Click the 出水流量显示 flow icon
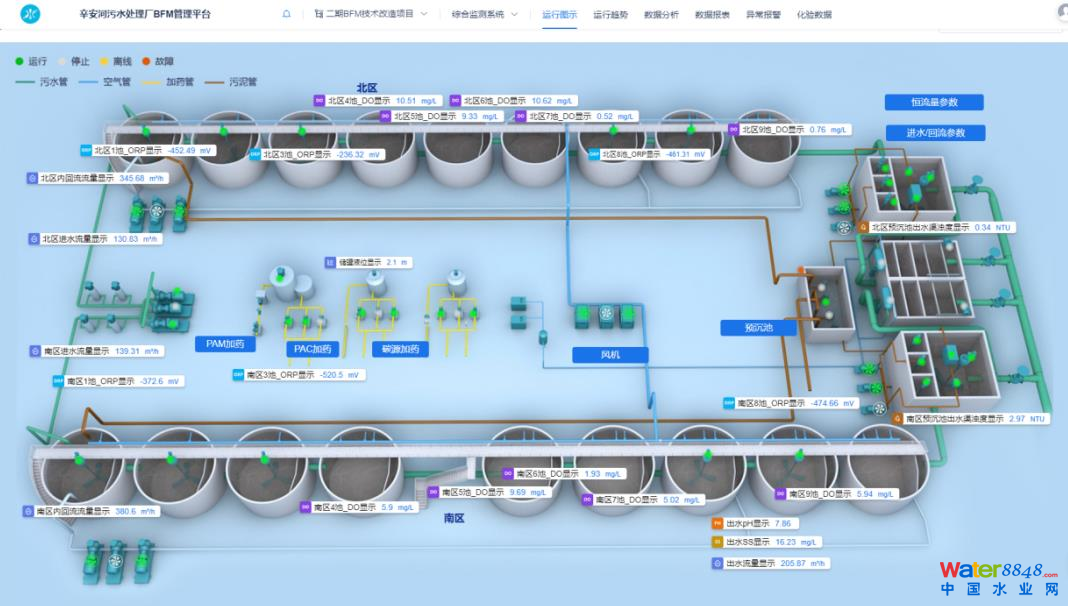 (x=717, y=563)
